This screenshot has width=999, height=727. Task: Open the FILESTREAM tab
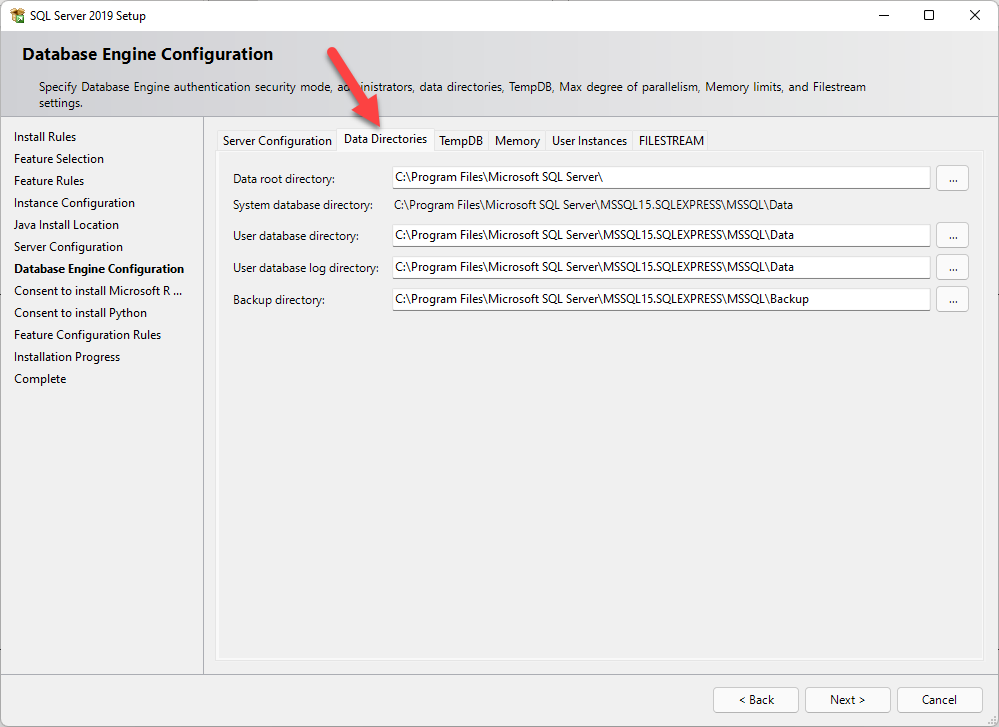pyautogui.click(x=671, y=141)
